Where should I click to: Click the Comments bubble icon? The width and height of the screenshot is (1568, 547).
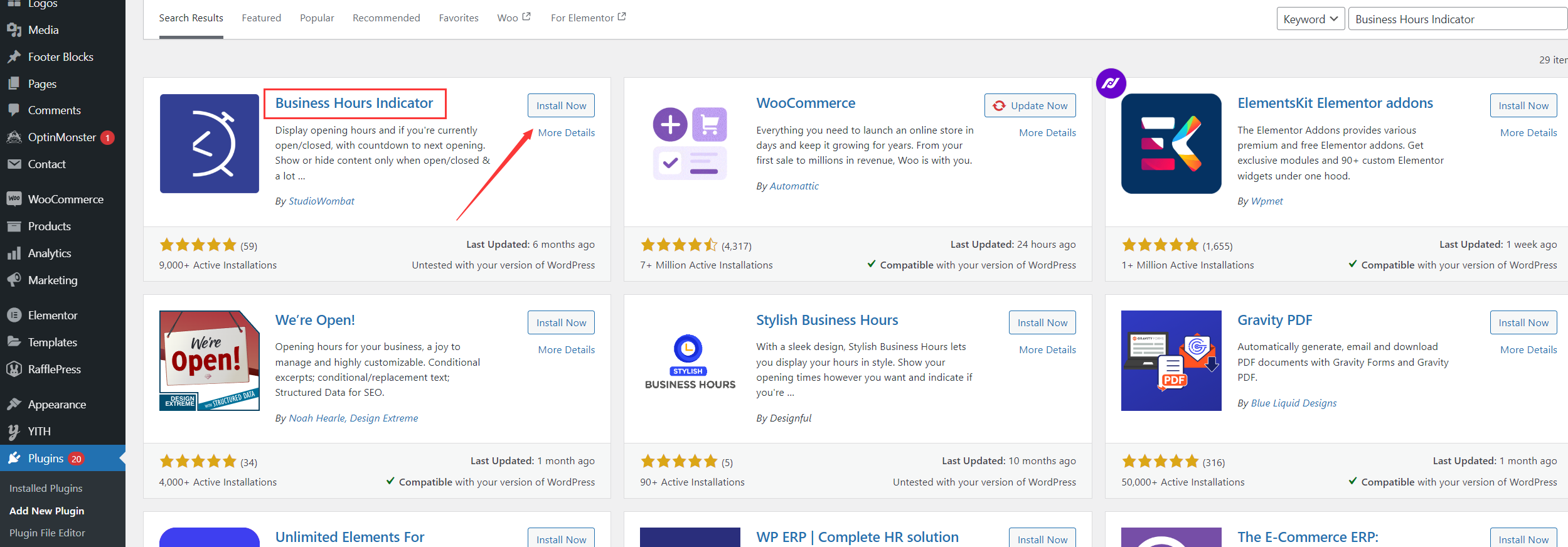[14, 110]
